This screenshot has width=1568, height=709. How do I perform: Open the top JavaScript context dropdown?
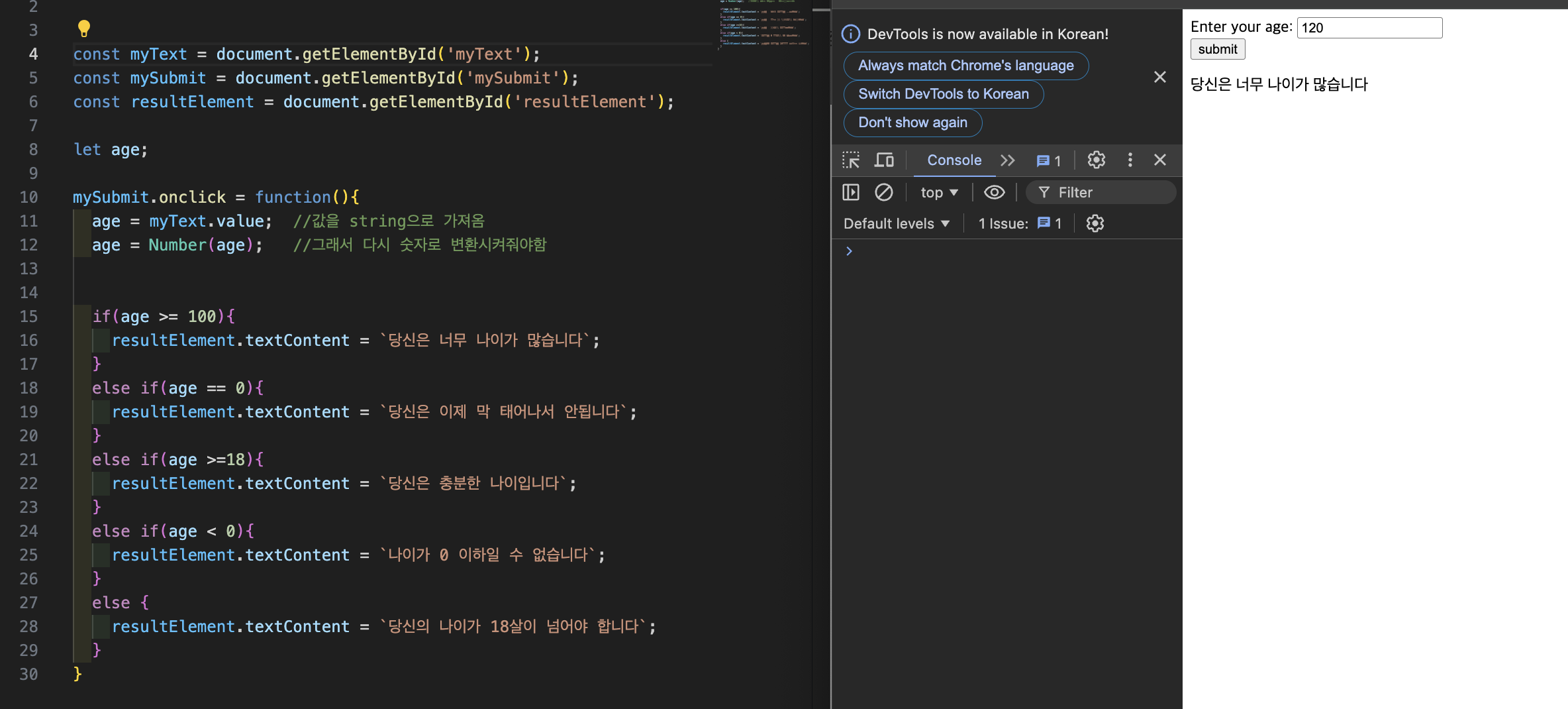939,192
